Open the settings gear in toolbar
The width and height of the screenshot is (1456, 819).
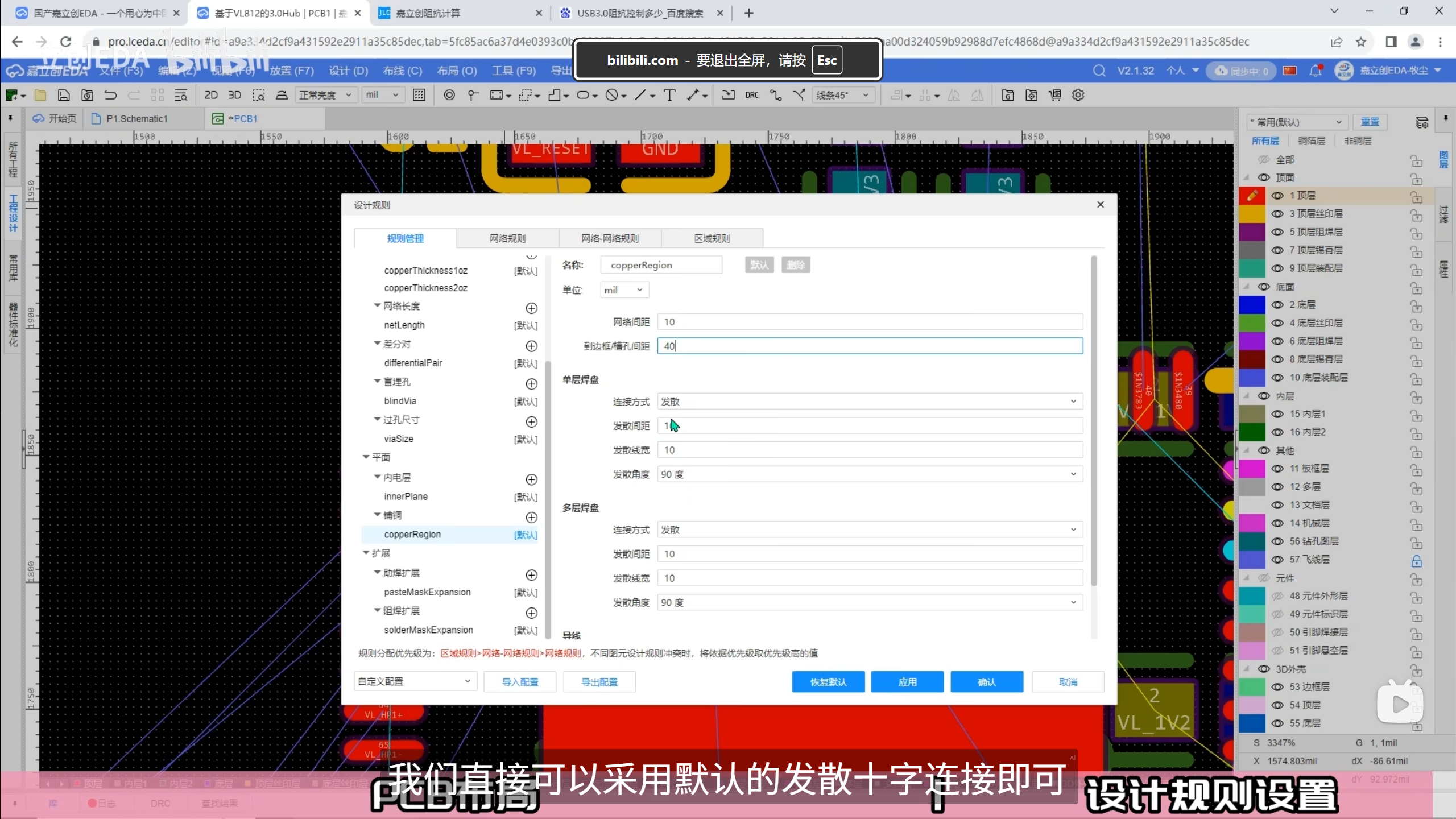click(x=1078, y=95)
